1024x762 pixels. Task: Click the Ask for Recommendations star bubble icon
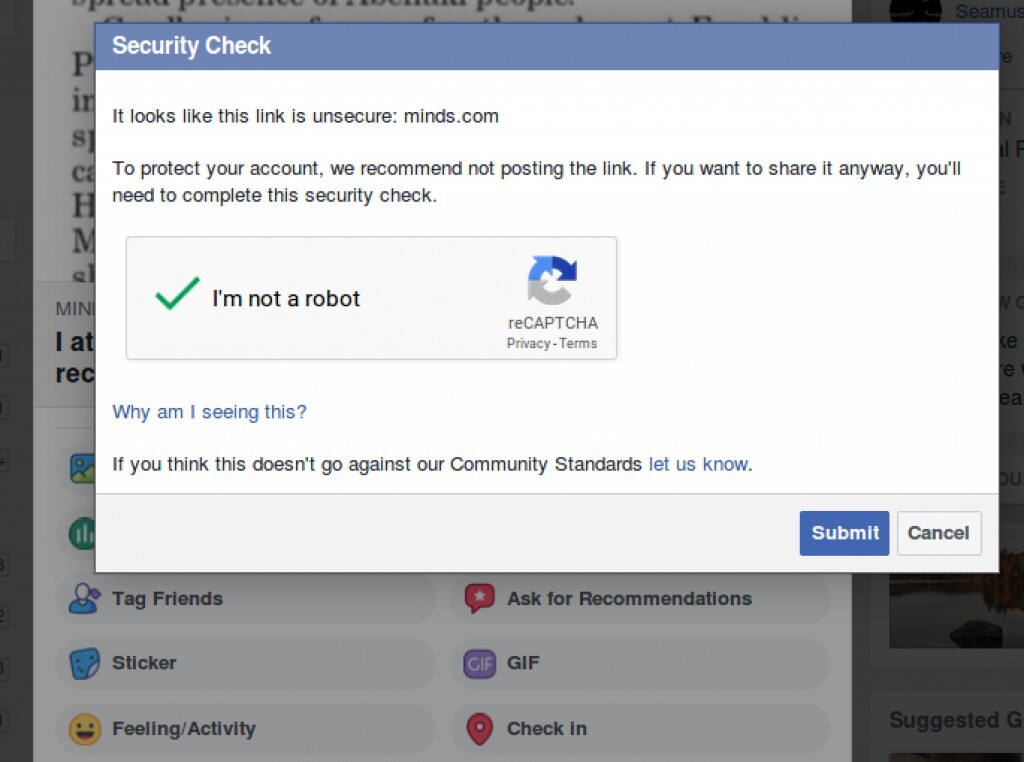click(x=480, y=598)
